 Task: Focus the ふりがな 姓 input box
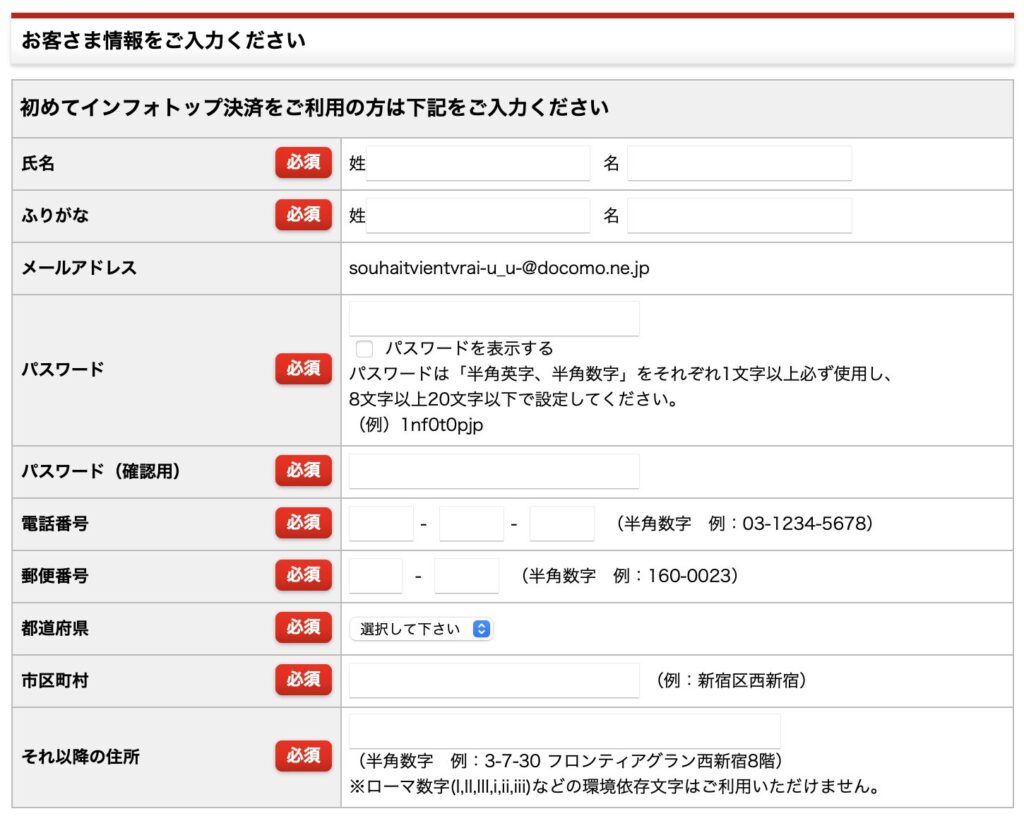click(478, 216)
